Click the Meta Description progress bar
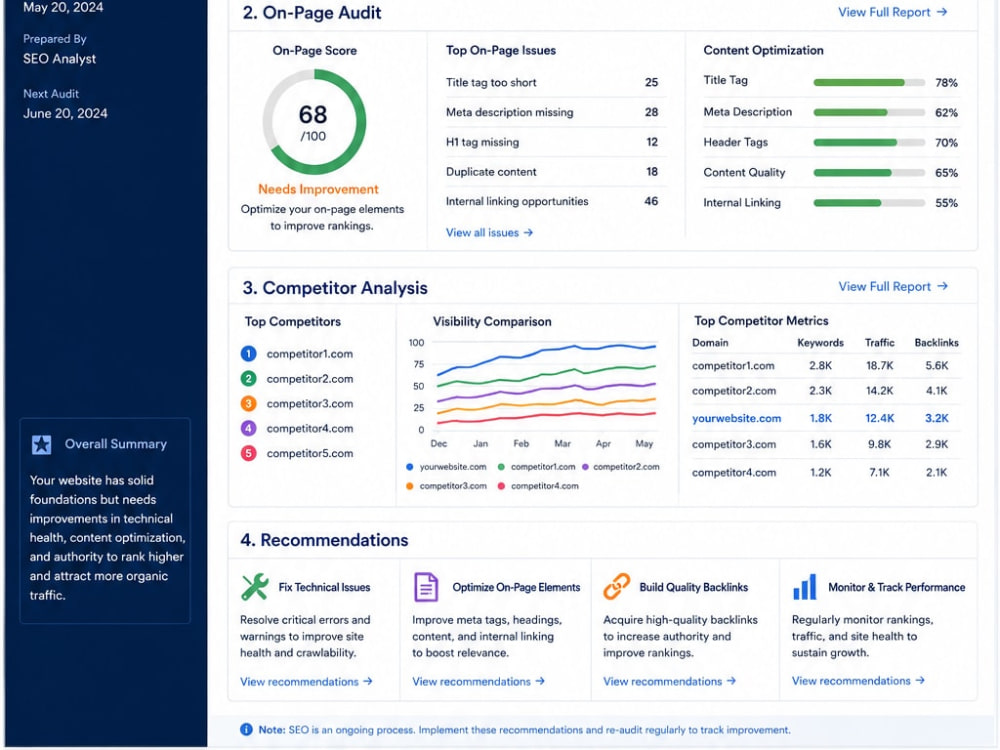Image resolution: width=1000 pixels, height=750 pixels. pyautogui.click(x=869, y=112)
